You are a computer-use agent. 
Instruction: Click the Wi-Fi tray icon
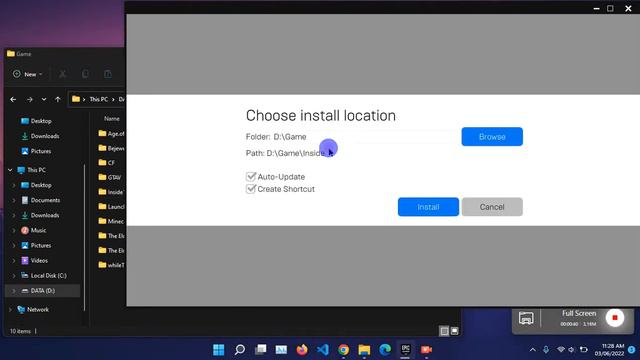coord(561,350)
